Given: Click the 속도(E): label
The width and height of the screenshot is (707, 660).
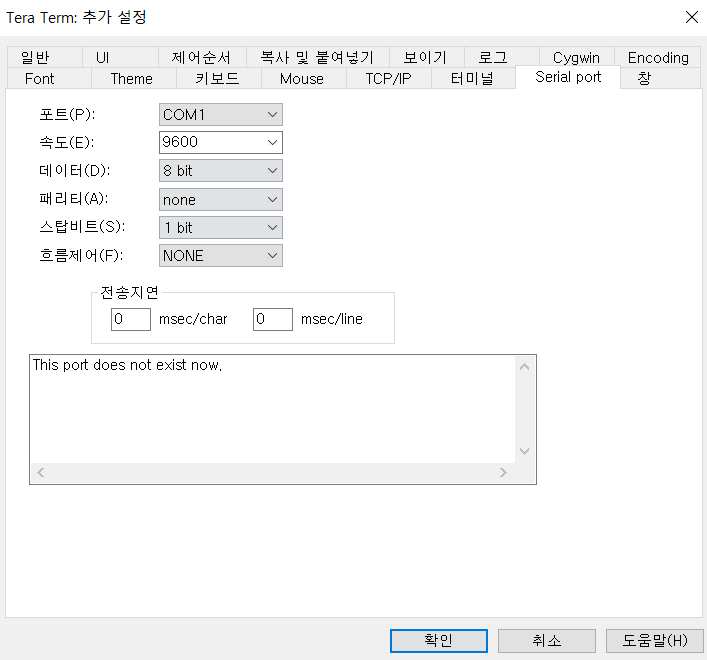Looking at the screenshot, I should (x=67, y=142).
